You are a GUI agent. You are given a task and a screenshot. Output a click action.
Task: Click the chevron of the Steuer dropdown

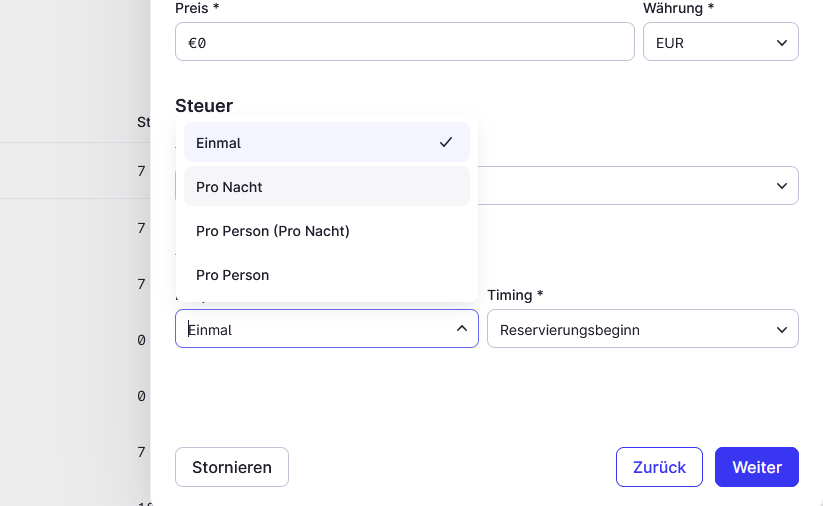pos(782,186)
